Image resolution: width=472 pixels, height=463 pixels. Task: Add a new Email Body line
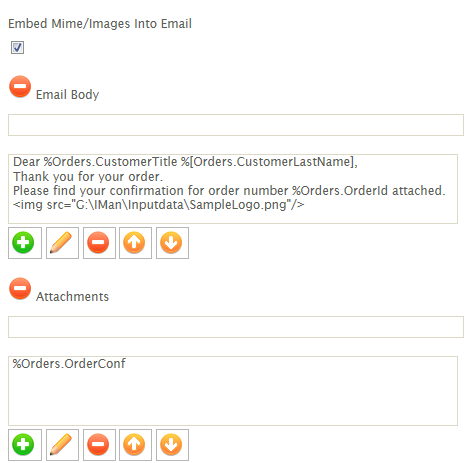pyautogui.click(x=25, y=243)
